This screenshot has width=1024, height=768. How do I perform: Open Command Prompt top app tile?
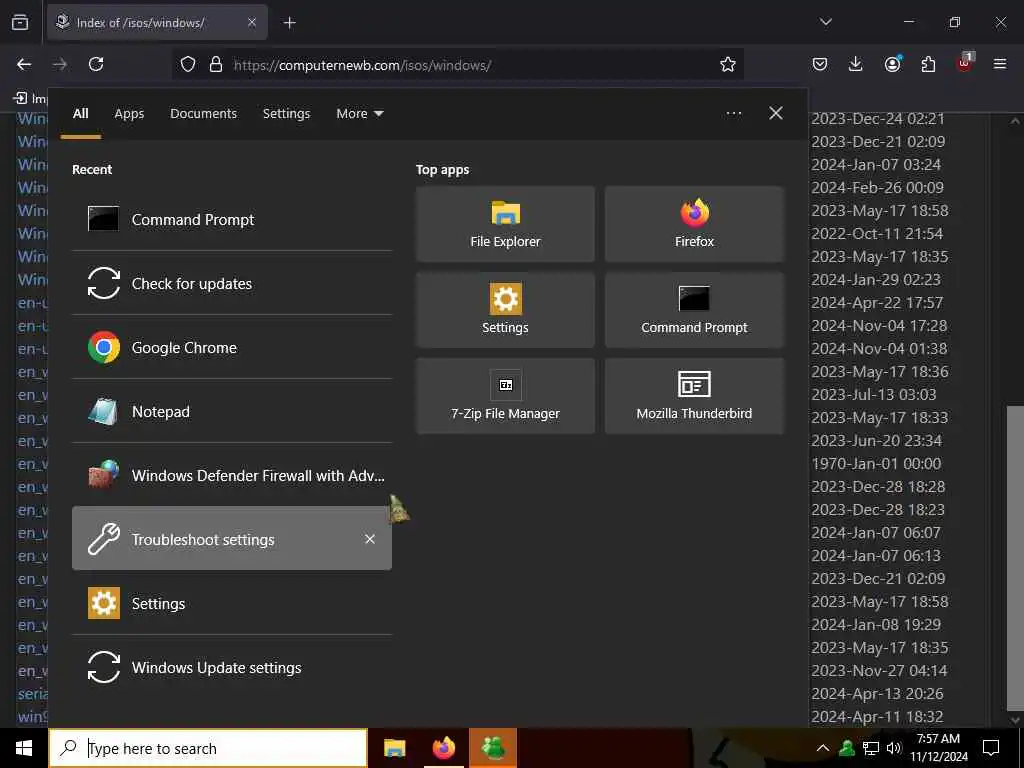pos(694,310)
